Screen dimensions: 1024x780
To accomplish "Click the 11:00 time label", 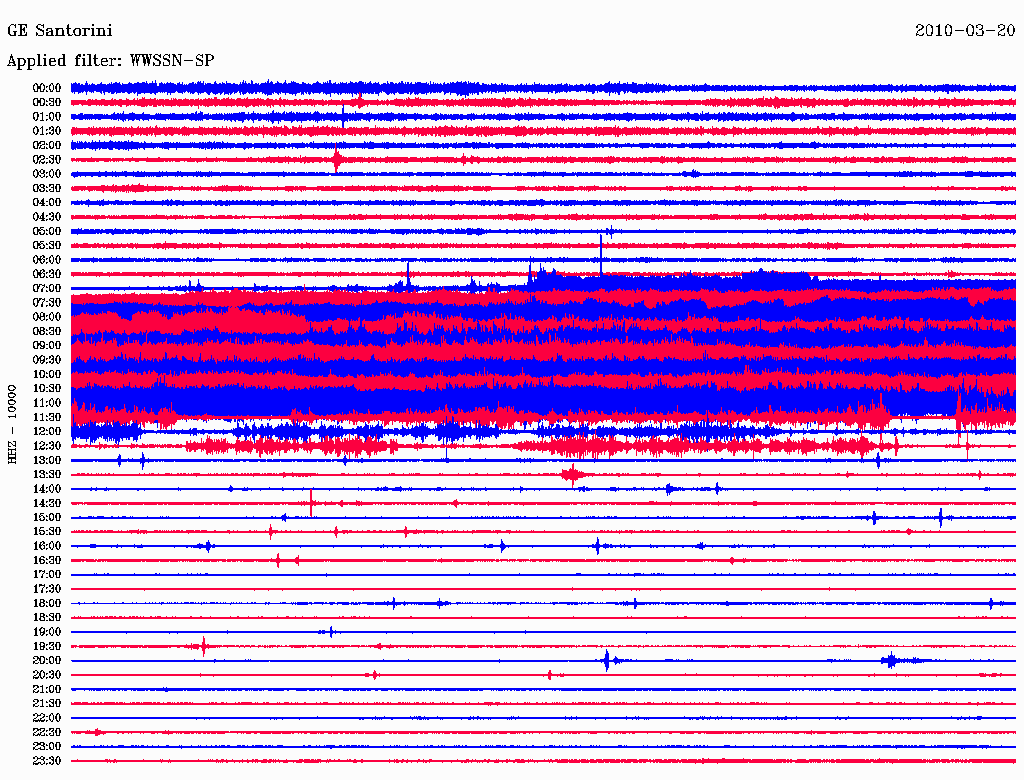I will [47, 403].
